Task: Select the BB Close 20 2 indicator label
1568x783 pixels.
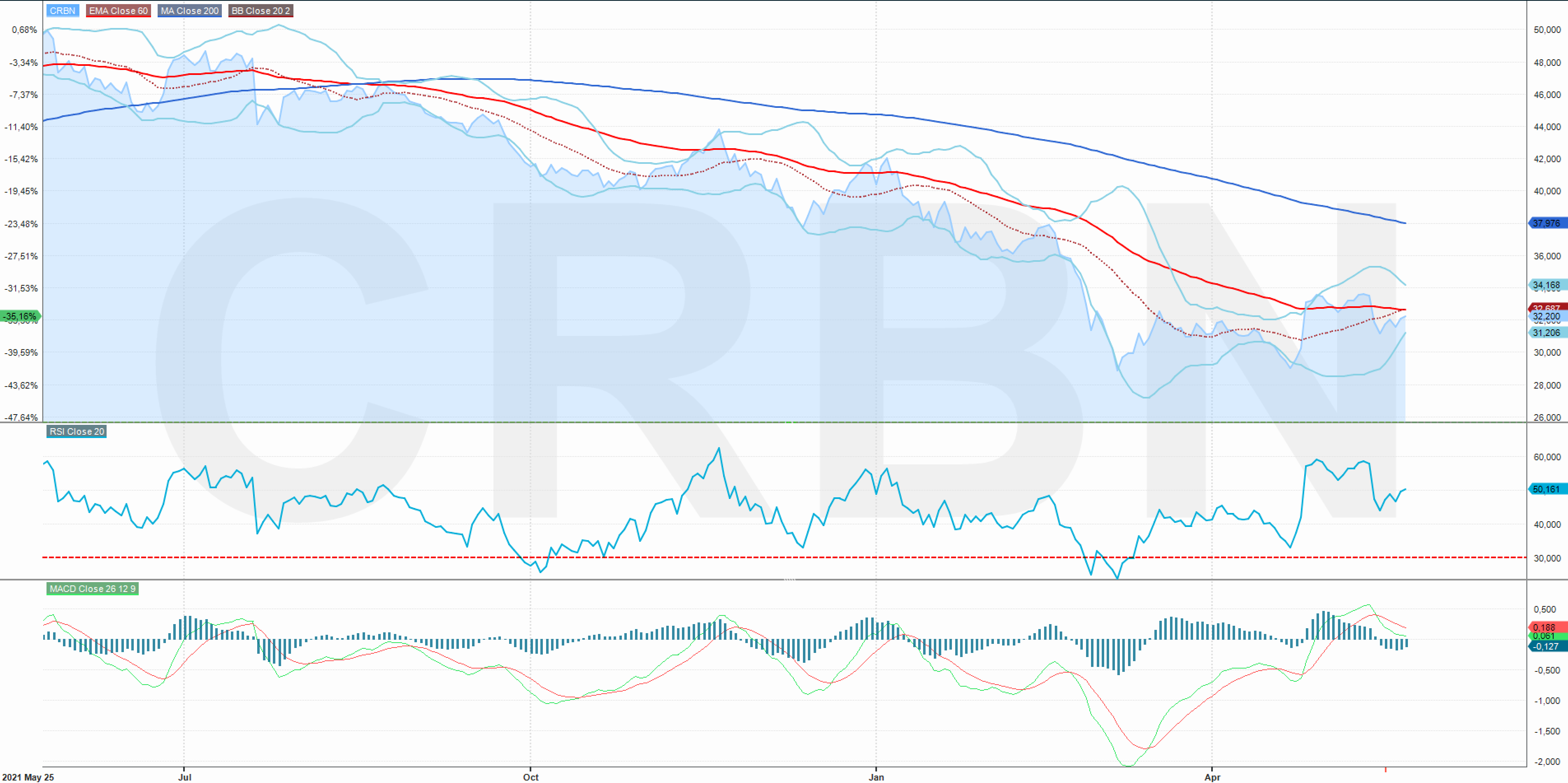Action: (261, 11)
